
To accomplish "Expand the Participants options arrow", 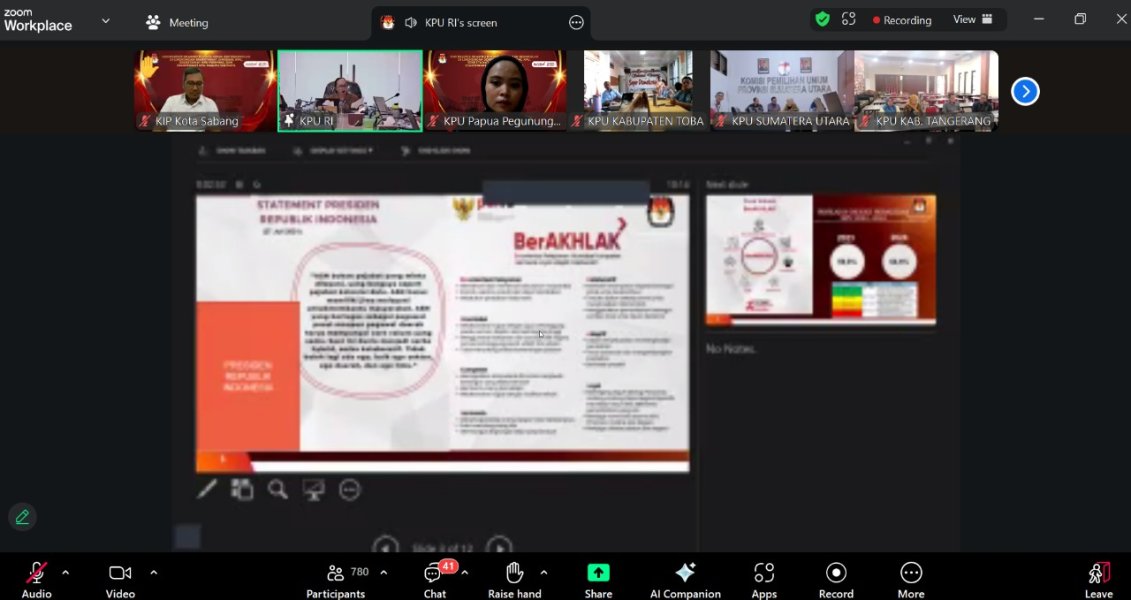I will click(384, 573).
